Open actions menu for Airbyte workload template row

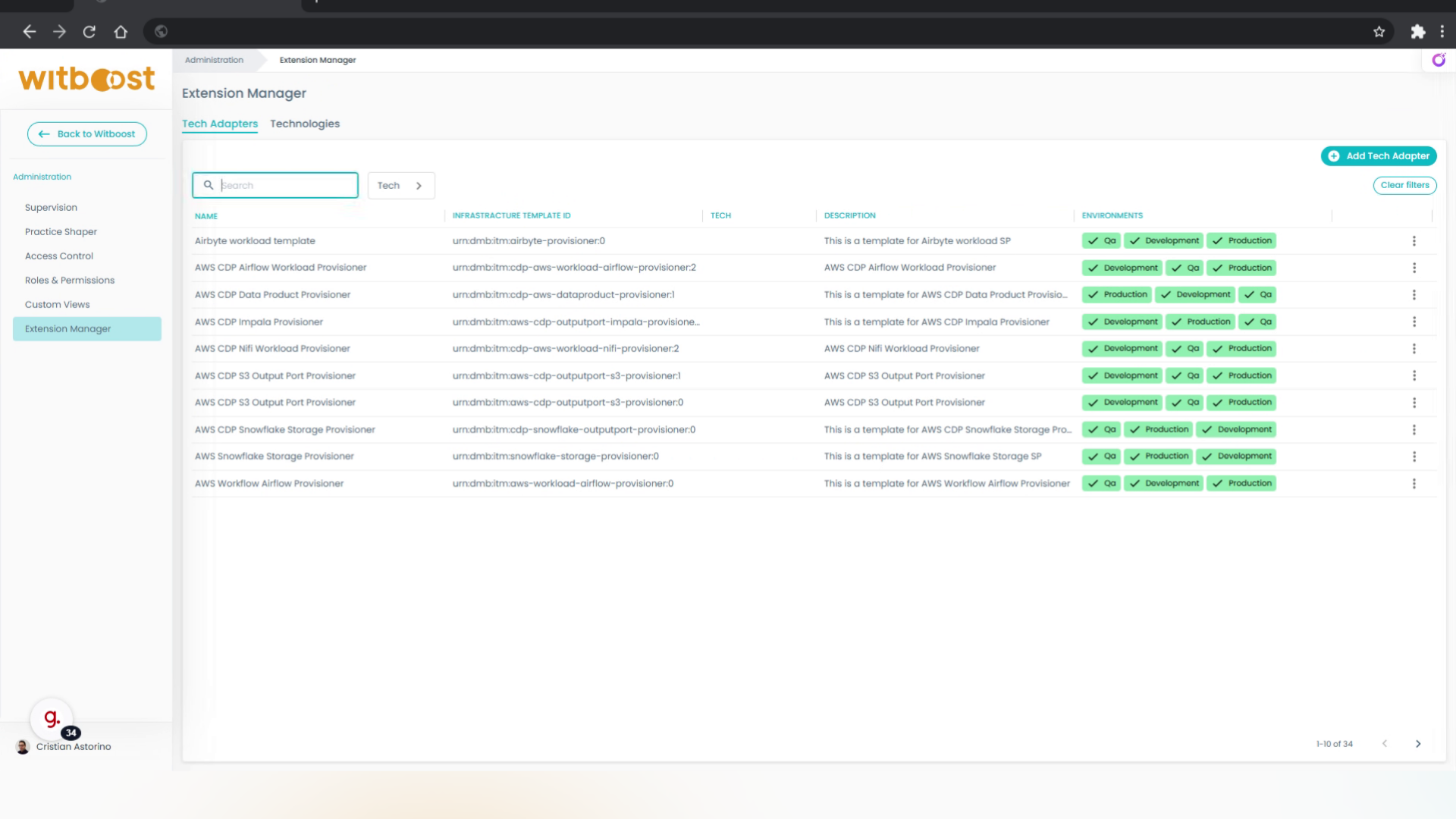1414,241
